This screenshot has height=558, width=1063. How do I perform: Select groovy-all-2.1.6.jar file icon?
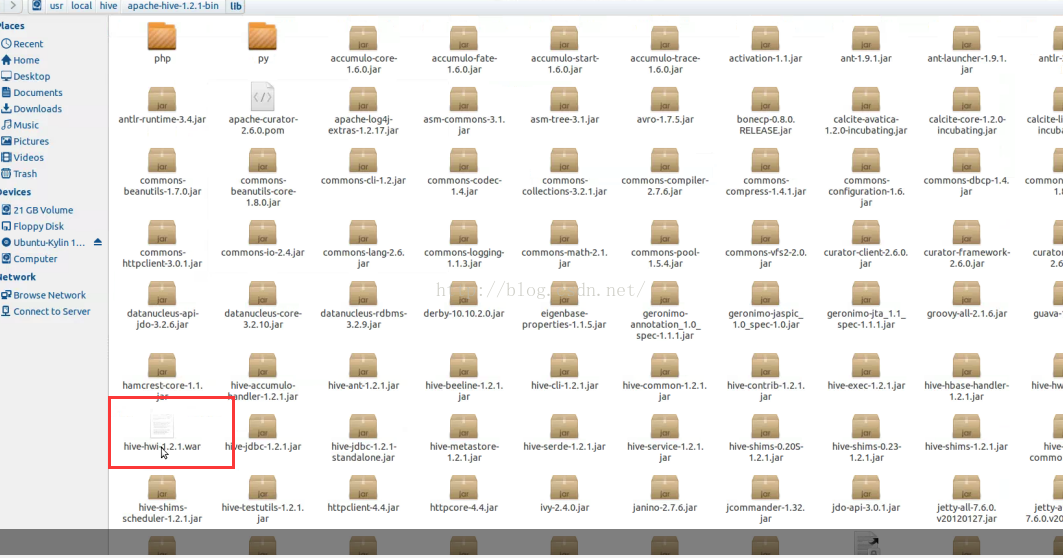(966, 293)
